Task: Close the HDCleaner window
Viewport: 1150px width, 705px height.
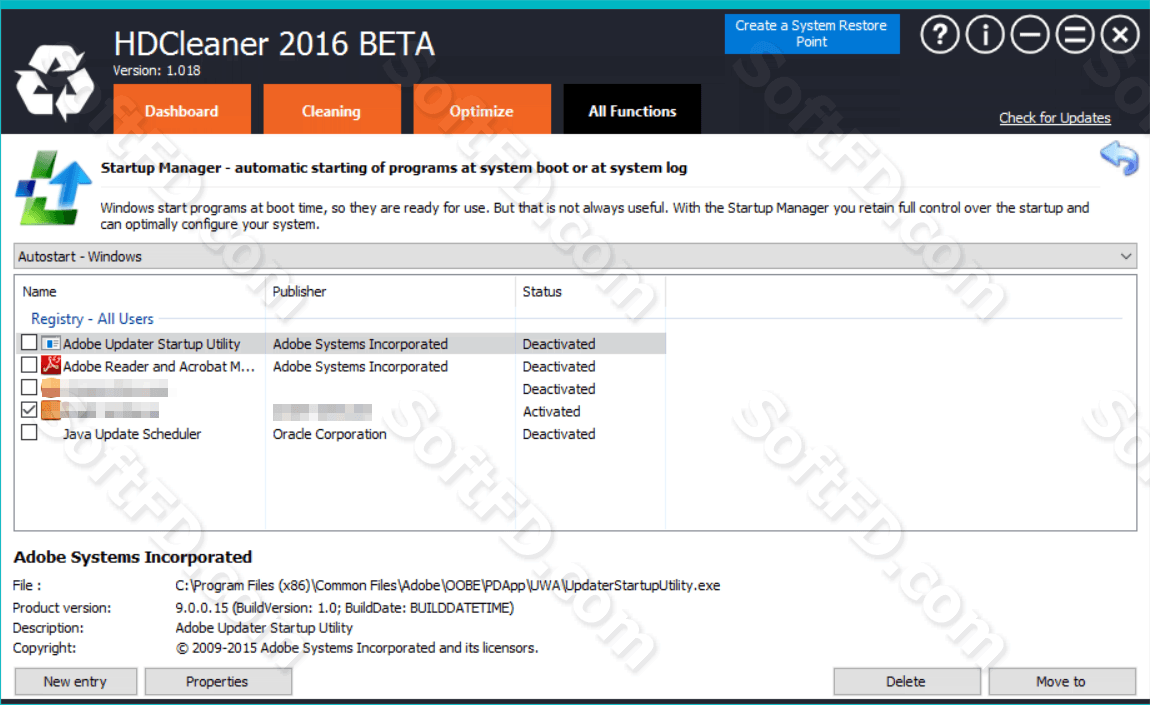Action: click(x=1120, y=34)
